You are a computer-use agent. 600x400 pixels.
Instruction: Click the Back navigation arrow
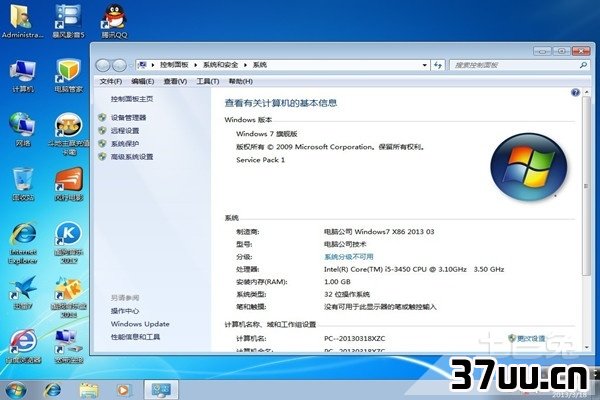point(103,65)
